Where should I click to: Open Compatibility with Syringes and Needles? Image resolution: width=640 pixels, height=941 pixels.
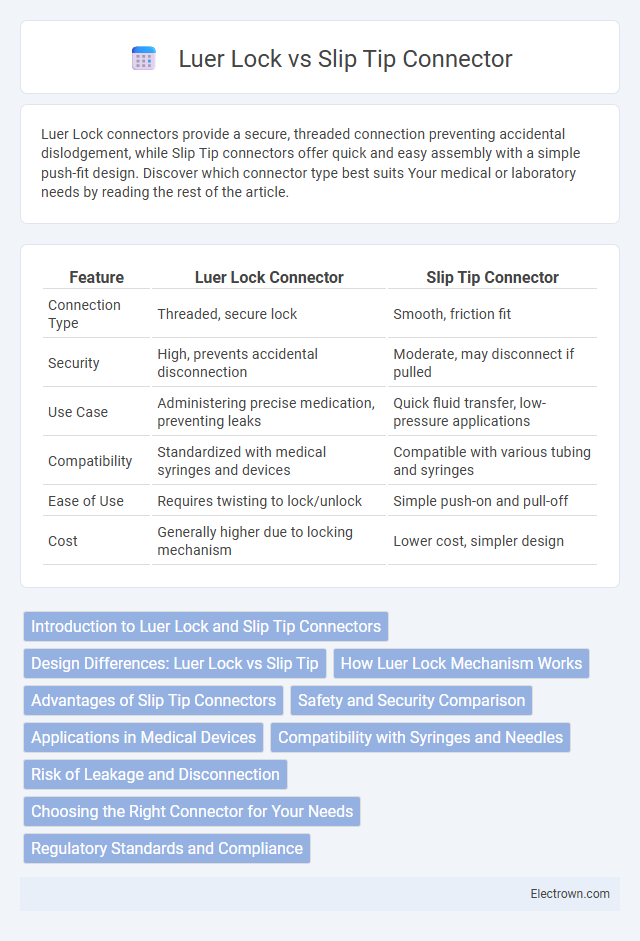(420, 738)
